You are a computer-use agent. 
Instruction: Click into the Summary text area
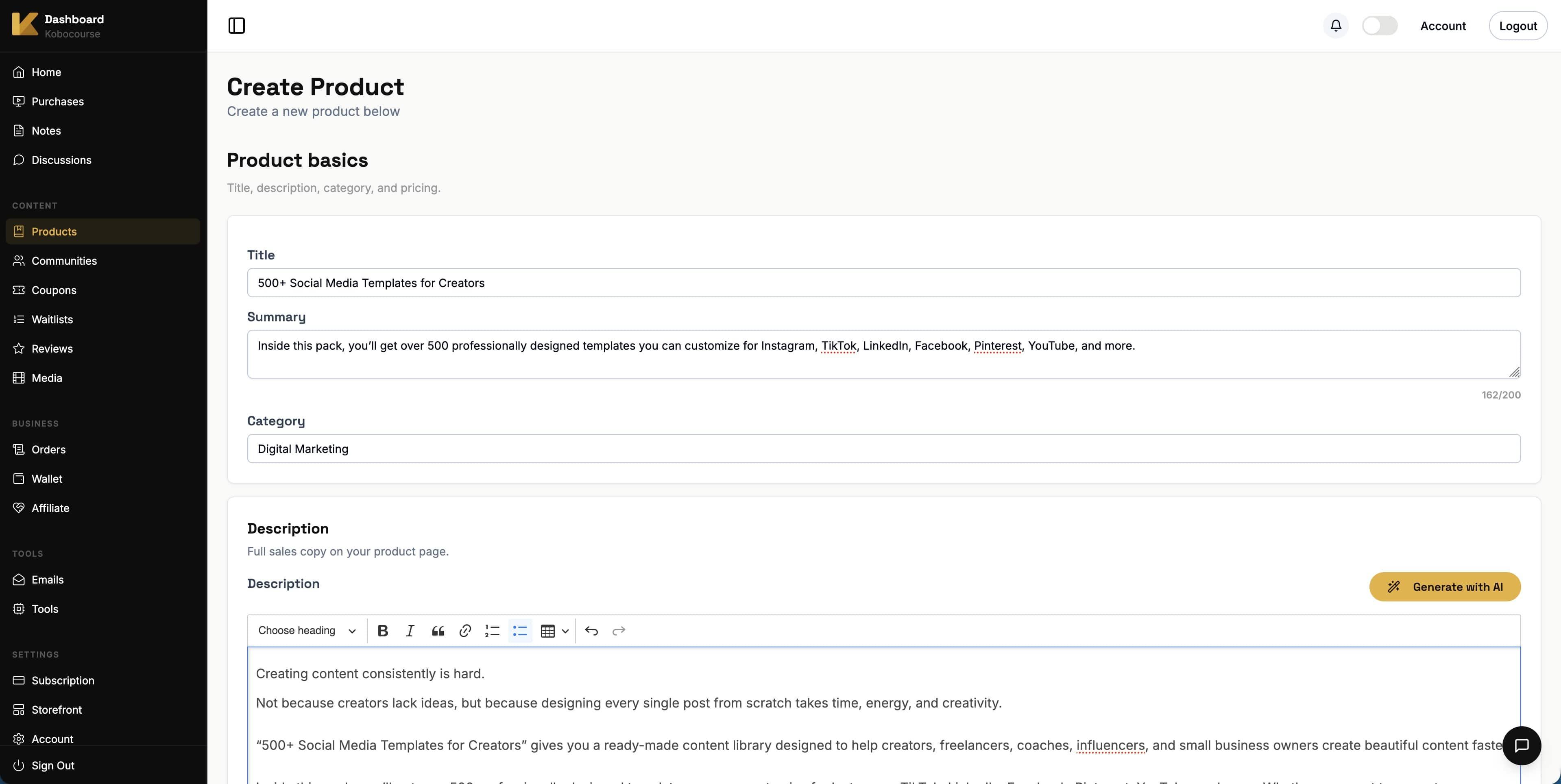pos(883,355)
